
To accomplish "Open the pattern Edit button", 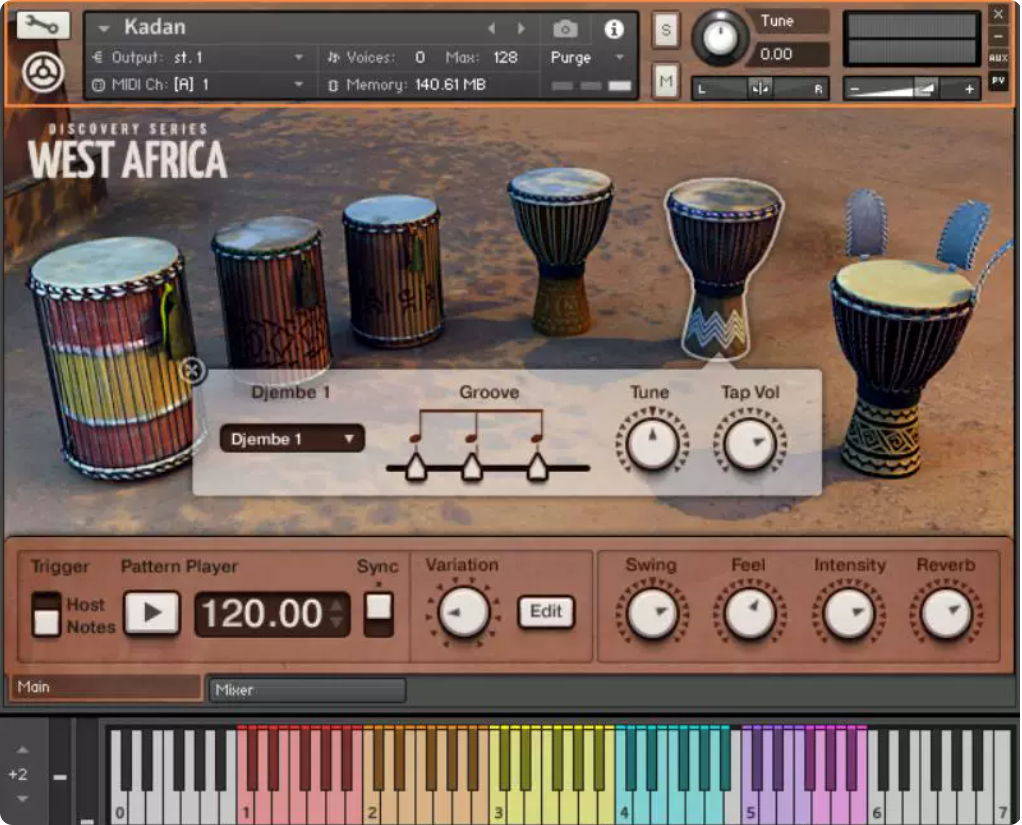I will click(x=546, y=611).
